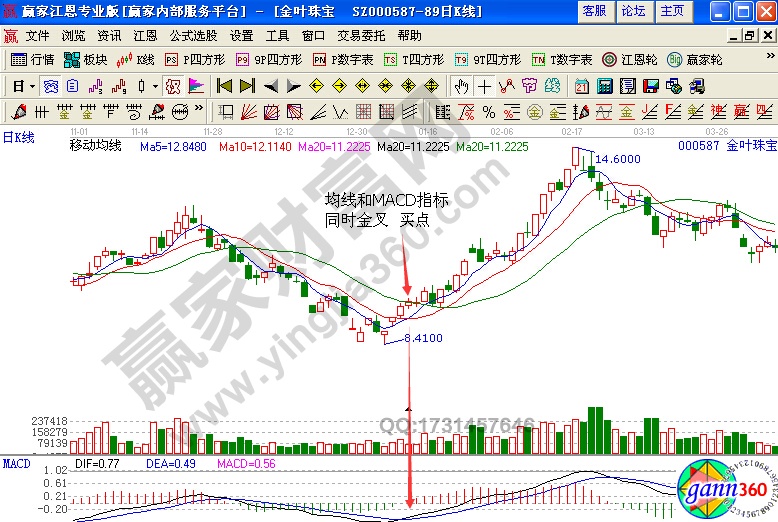Toggle the crosshair cursor mode

[485, 85]
